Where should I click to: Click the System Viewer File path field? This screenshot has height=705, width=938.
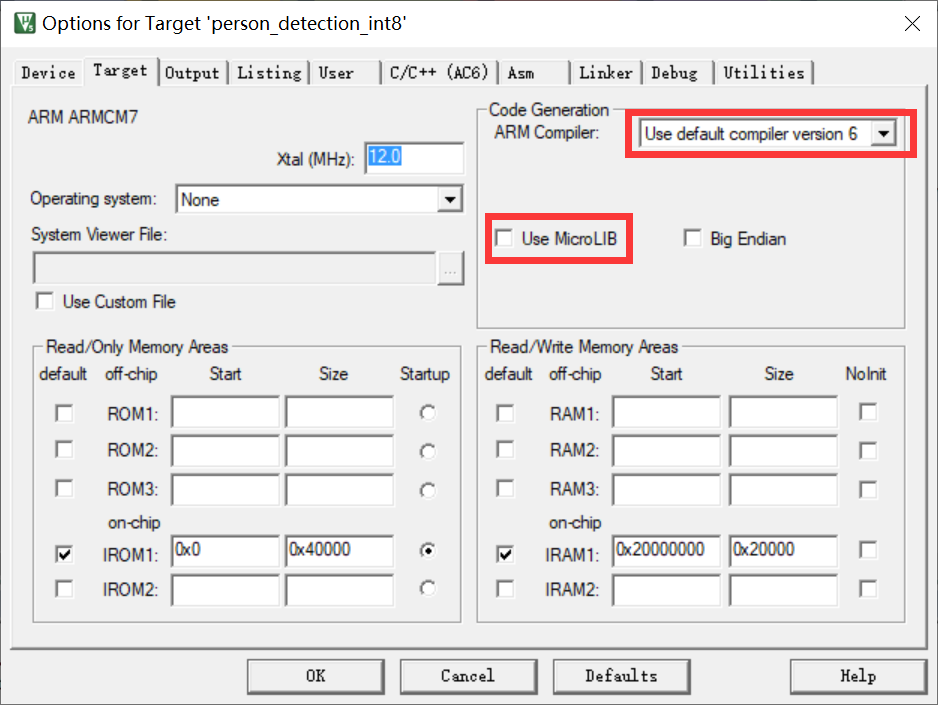[x=234, y=268]
